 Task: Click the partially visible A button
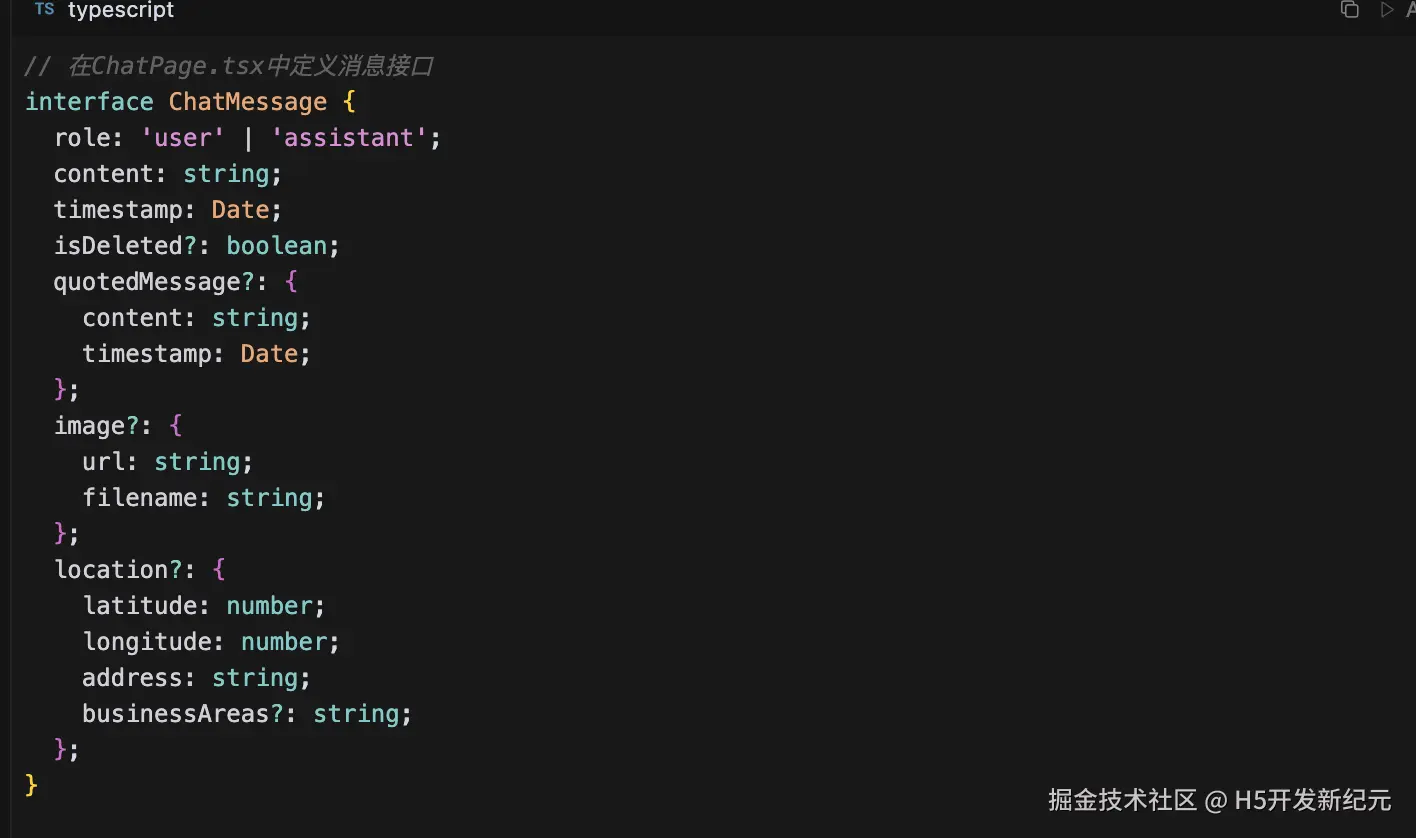pyautogui.click(x=1408, y=10)
